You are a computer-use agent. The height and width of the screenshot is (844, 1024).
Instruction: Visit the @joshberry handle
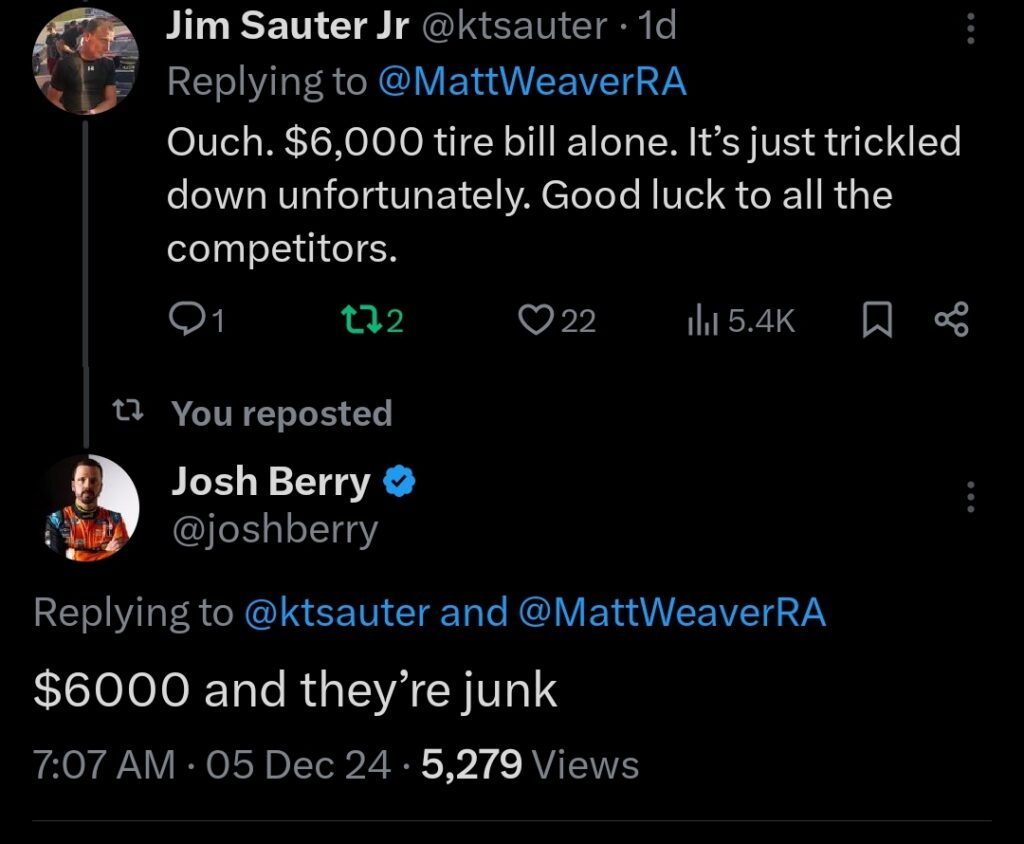tap(274, 529)
